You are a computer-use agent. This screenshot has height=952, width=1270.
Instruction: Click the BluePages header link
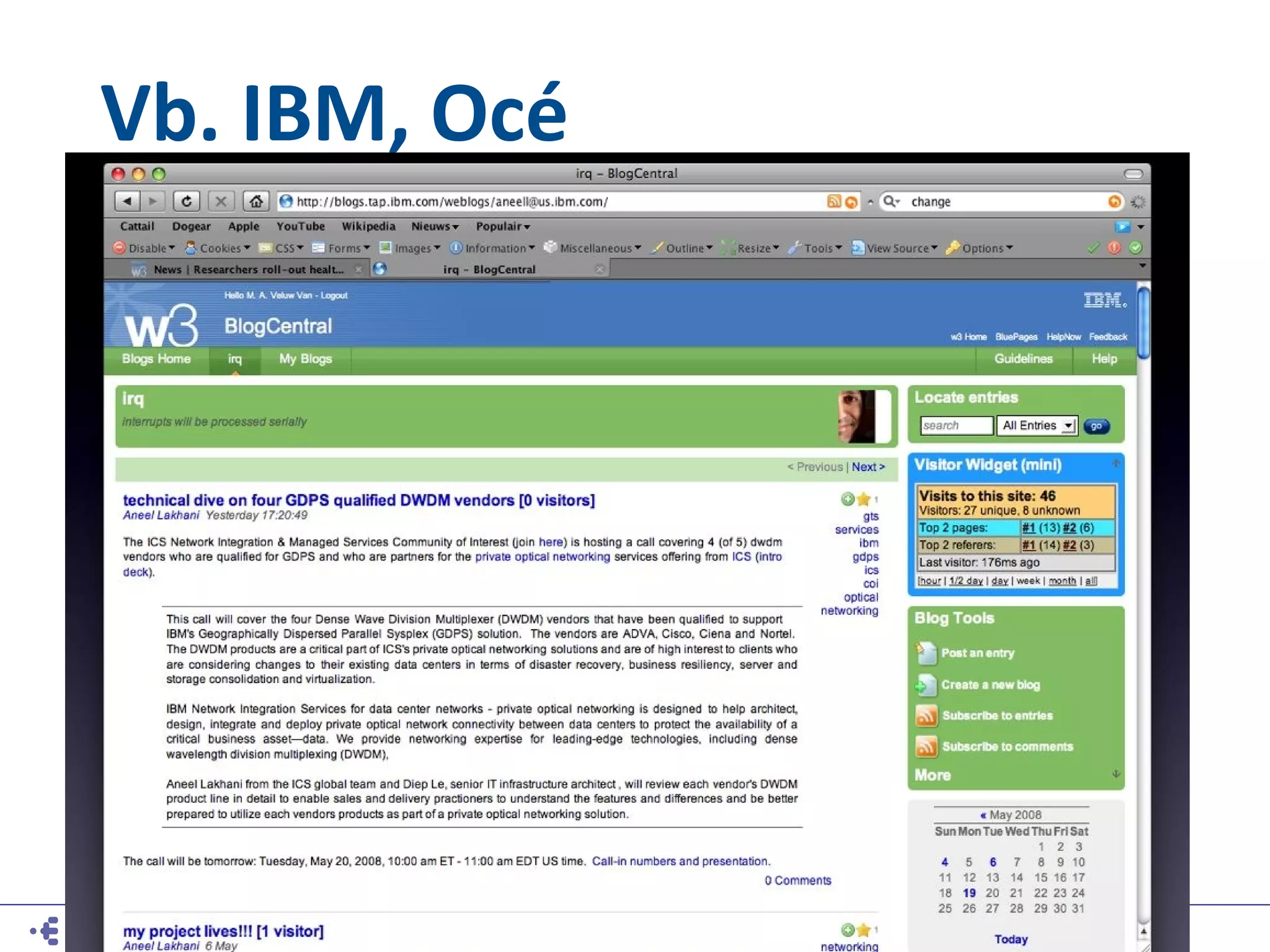(1016, 337)
